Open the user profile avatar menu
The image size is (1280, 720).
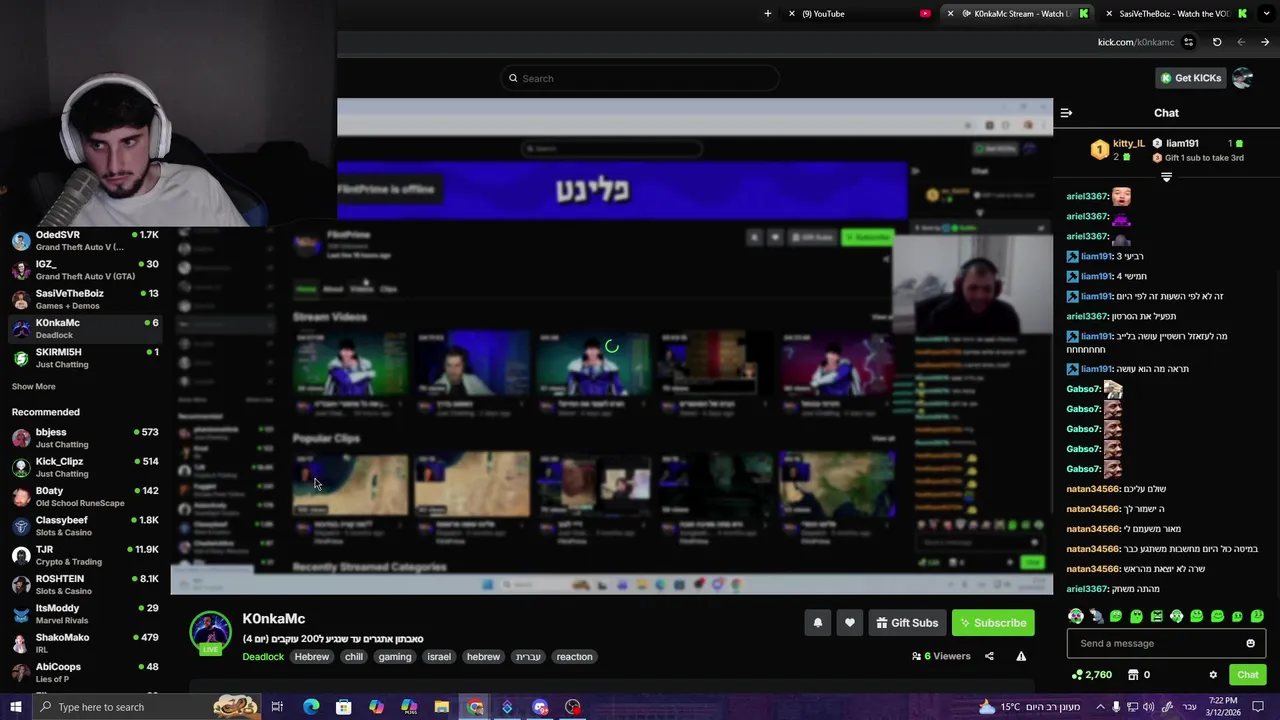coord(1243,78)
